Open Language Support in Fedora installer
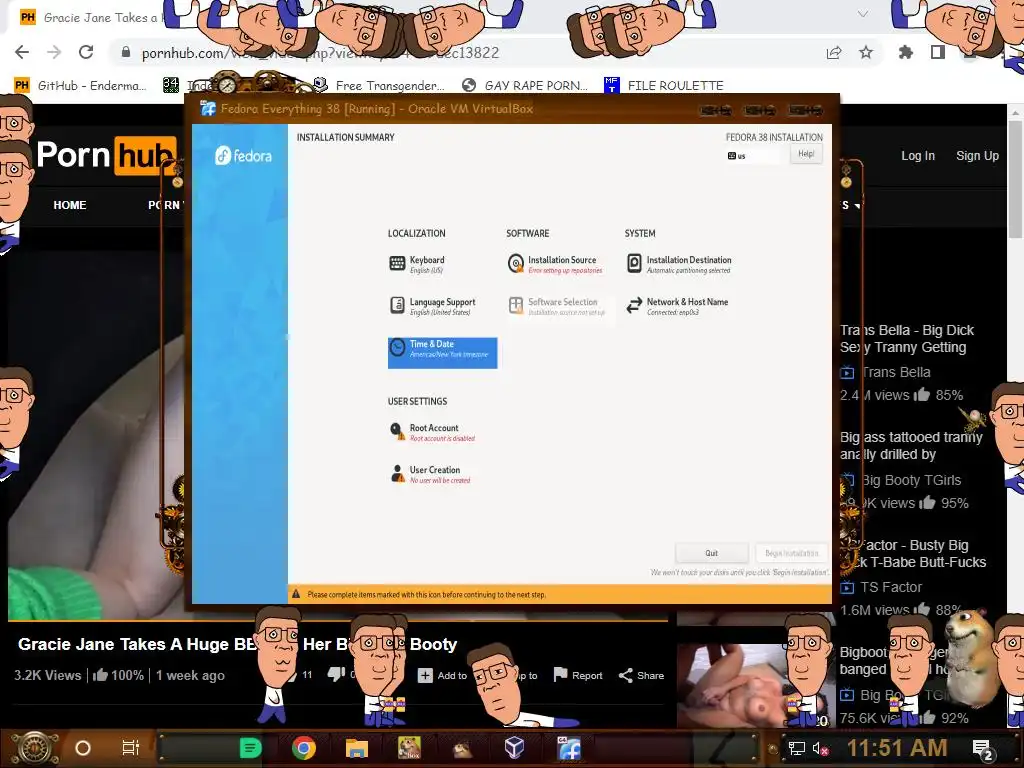The image size is (1024, 768). (432, 306)
